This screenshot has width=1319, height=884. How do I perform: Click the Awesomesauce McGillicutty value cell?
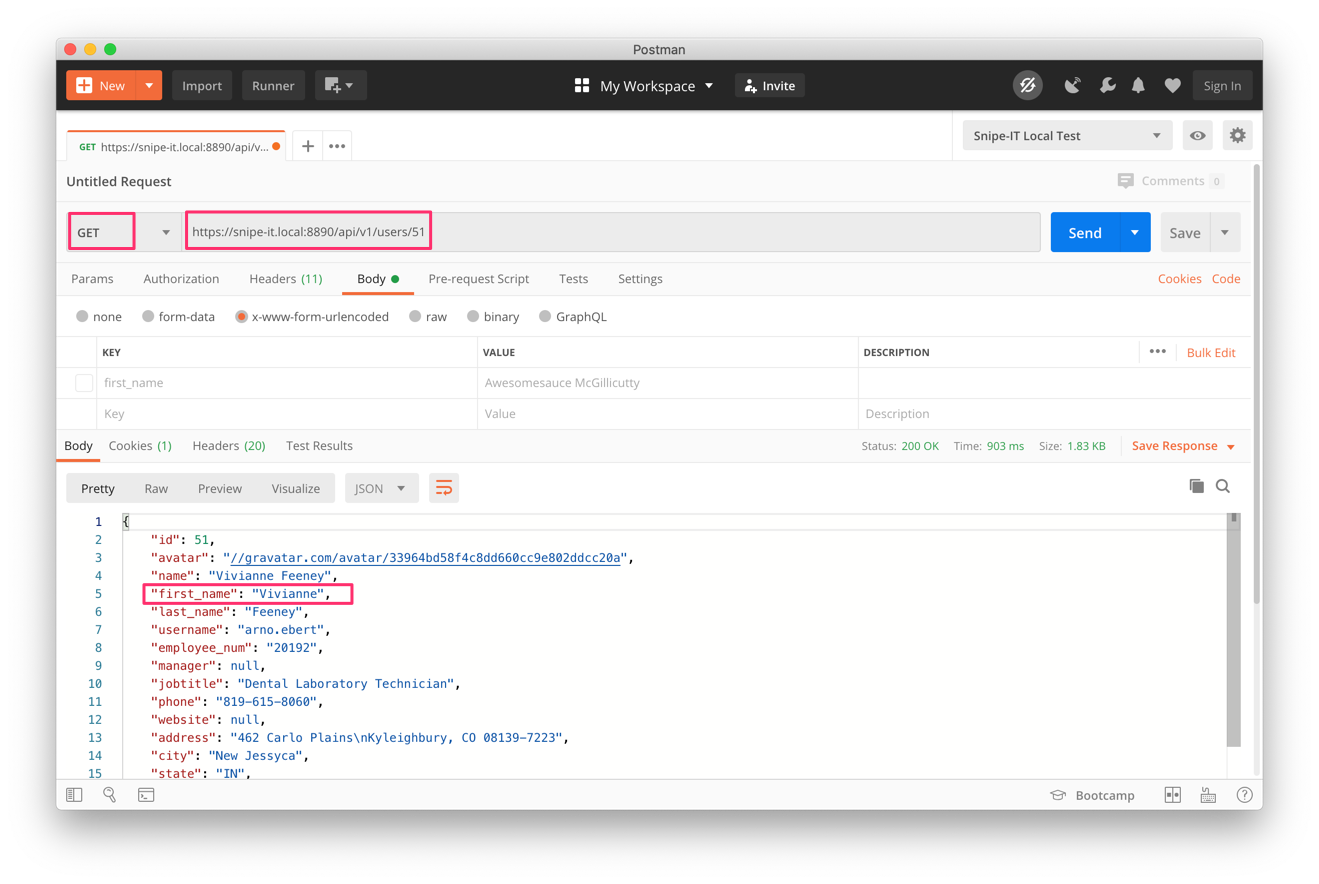pos(667,383)
